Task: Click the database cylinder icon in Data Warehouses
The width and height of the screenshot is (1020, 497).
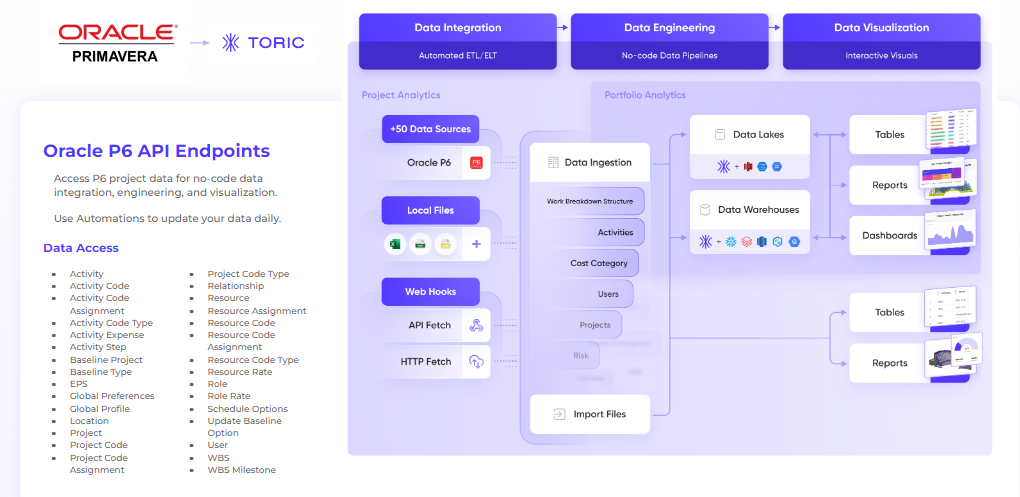Action: [705, 210]
